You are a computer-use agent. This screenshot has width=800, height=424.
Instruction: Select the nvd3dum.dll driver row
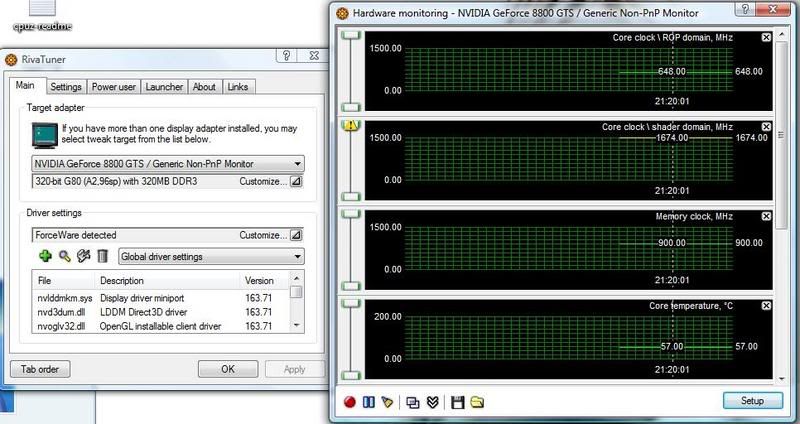[x=161, y=312]
